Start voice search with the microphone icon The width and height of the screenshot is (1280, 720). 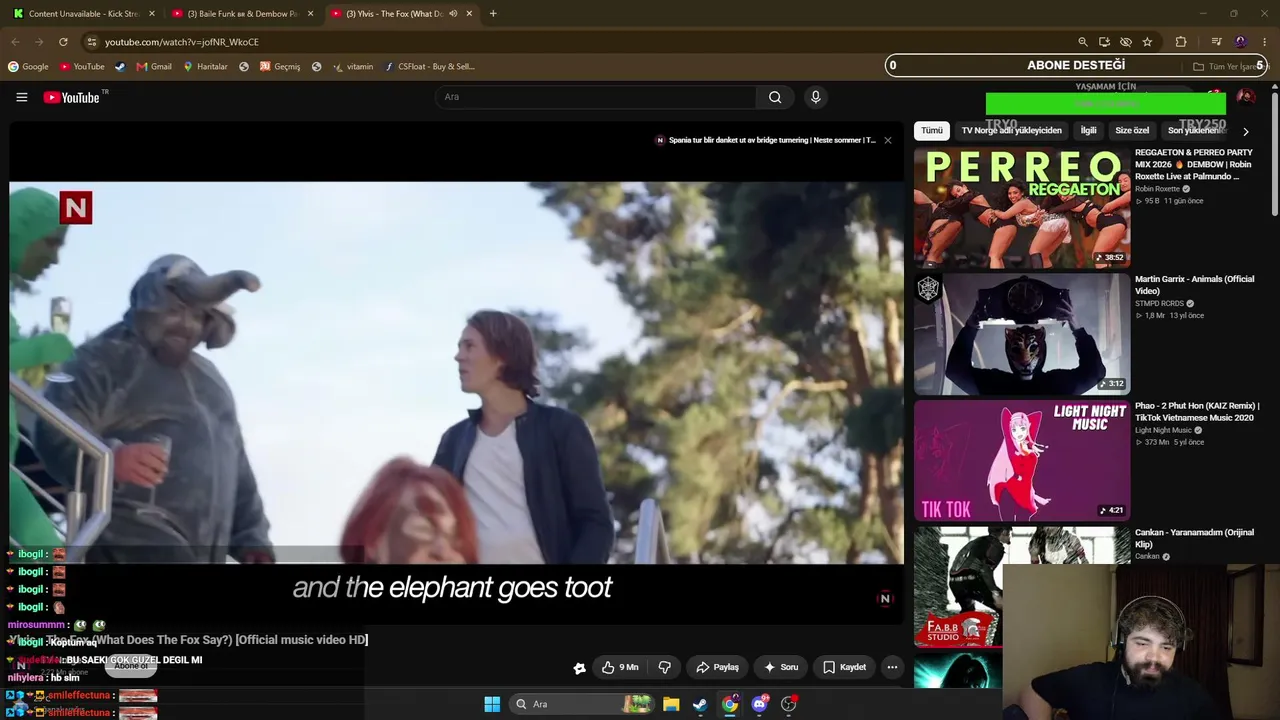tap(815, 97)
